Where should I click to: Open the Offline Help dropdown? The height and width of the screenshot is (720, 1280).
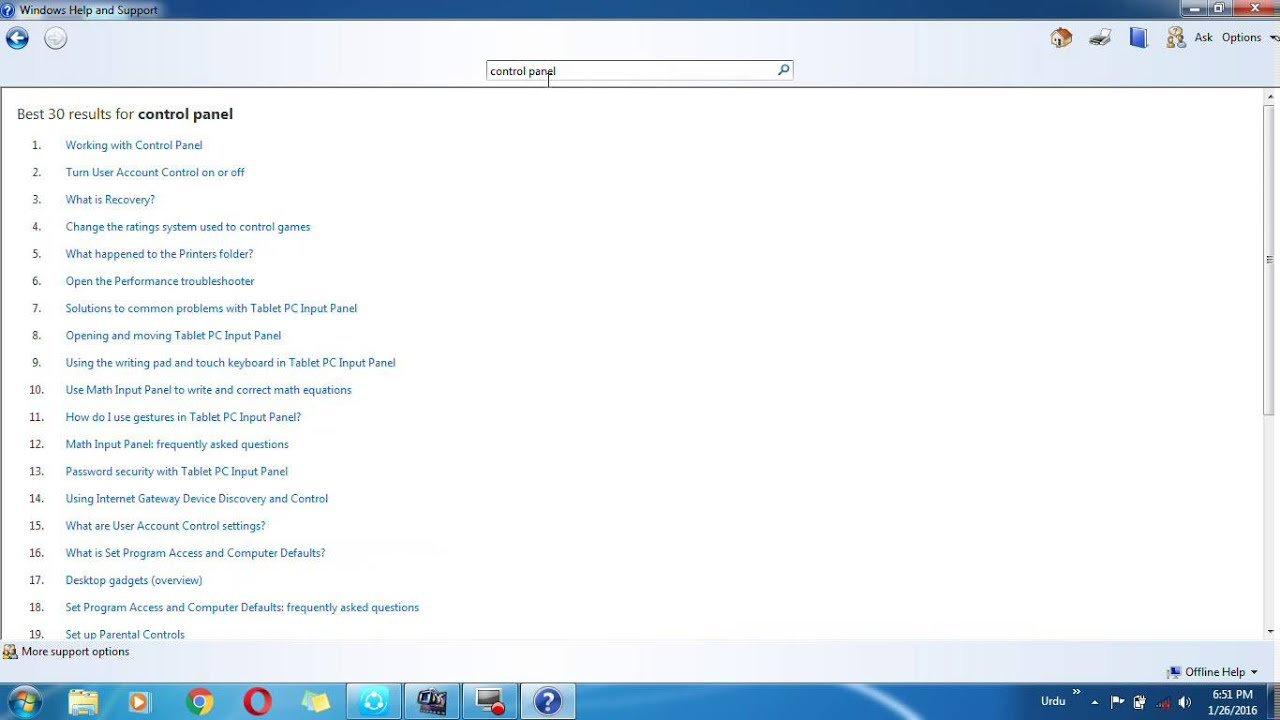pos(1213,672)
